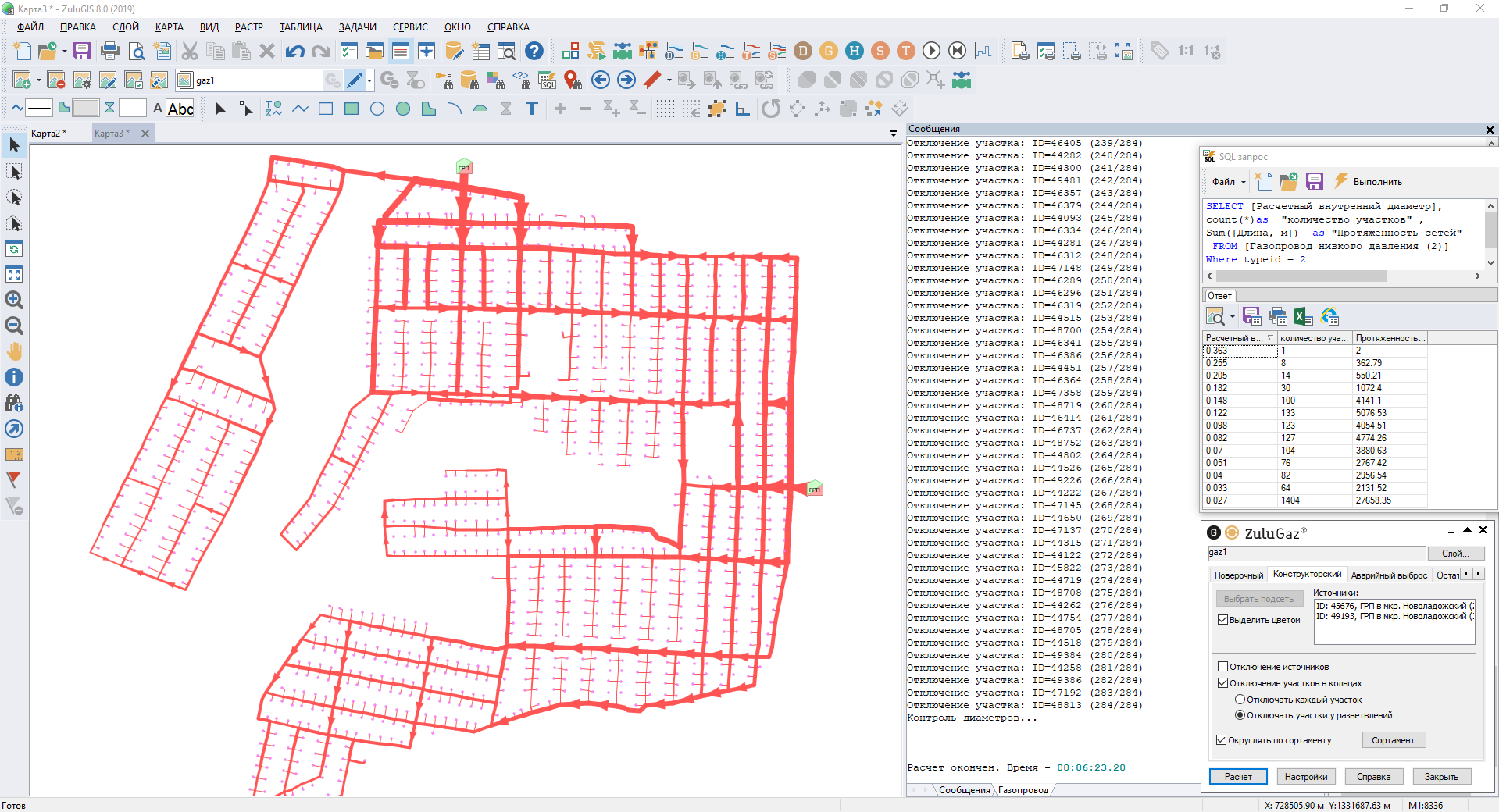Open the Файл dropdown in the SQL panel
Image resolution: width=1499 pixels, height=812 pixels.
(x=1228, y=182)
